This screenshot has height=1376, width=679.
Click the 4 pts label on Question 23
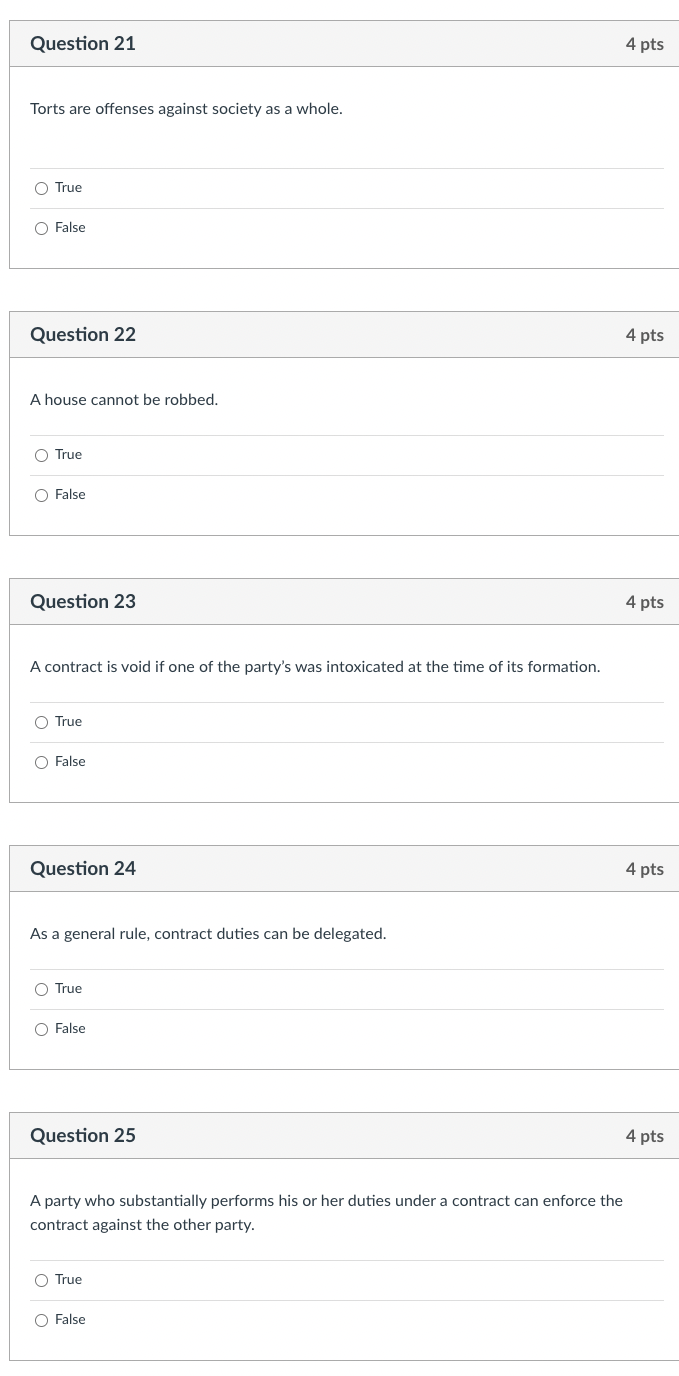click(x=644, y=601)
